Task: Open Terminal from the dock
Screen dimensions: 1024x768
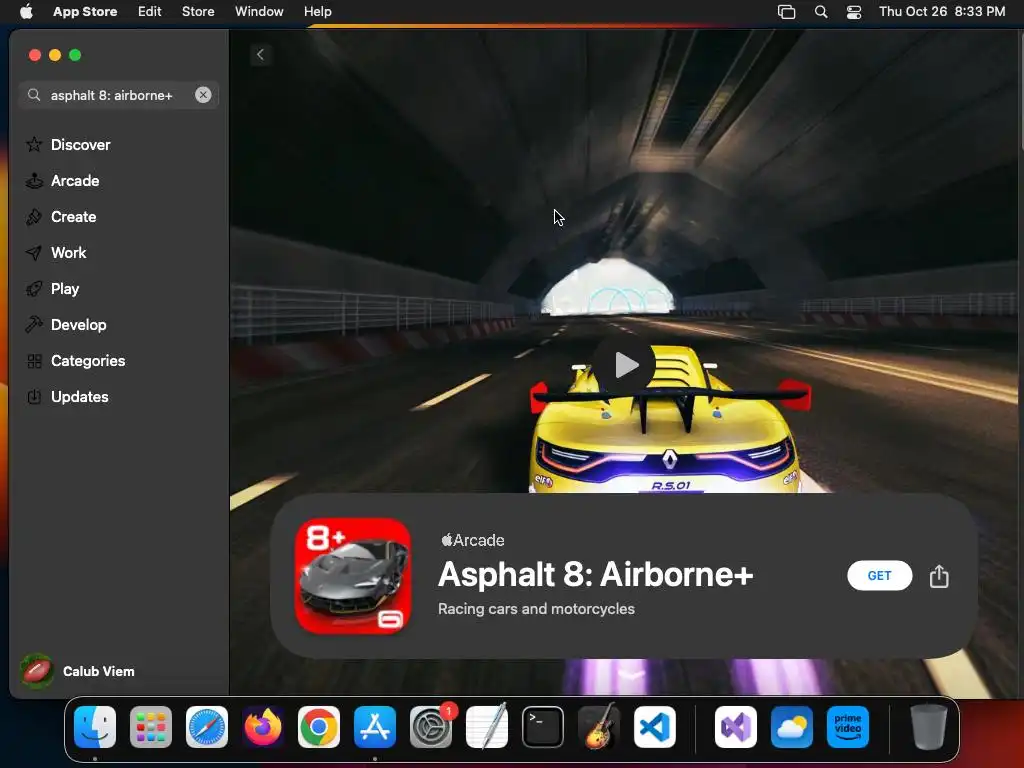Action: [x=543, y=727]
